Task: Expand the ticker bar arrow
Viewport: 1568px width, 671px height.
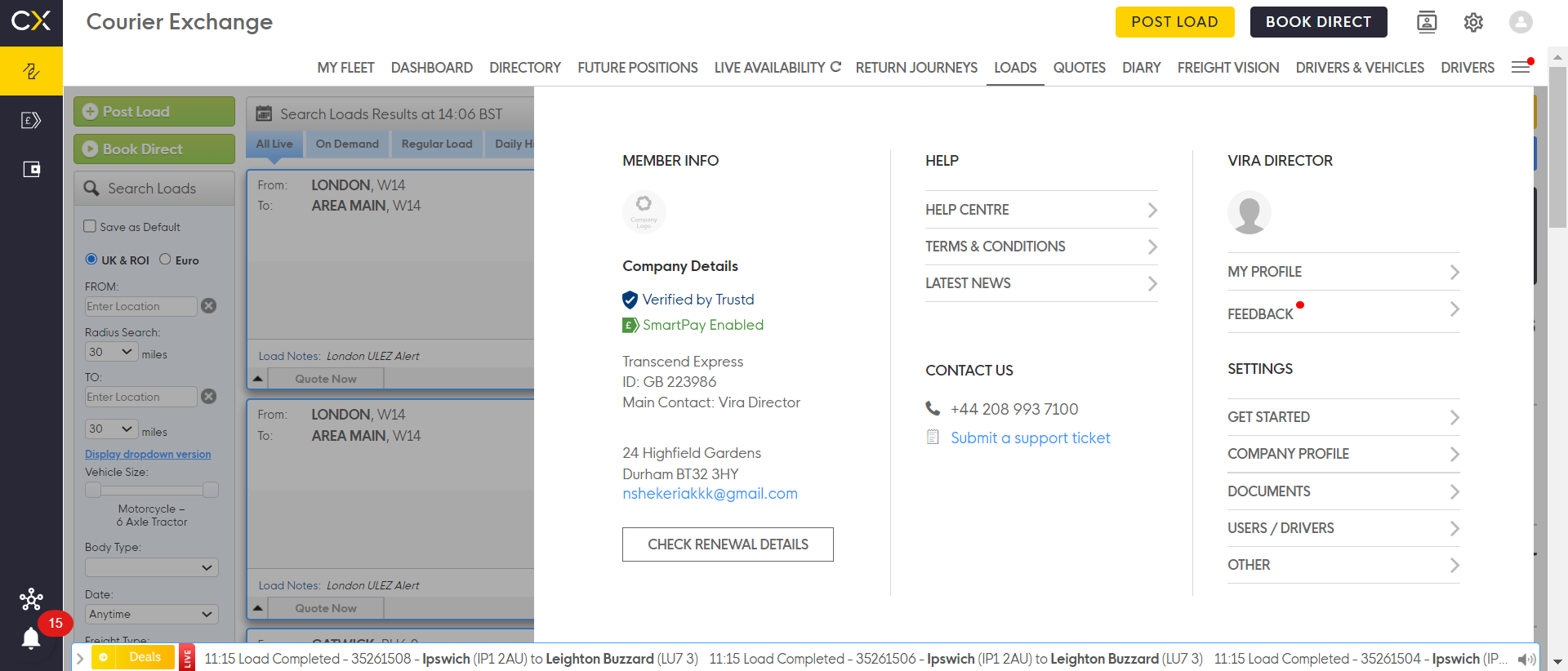Action: tap(80, 658)
